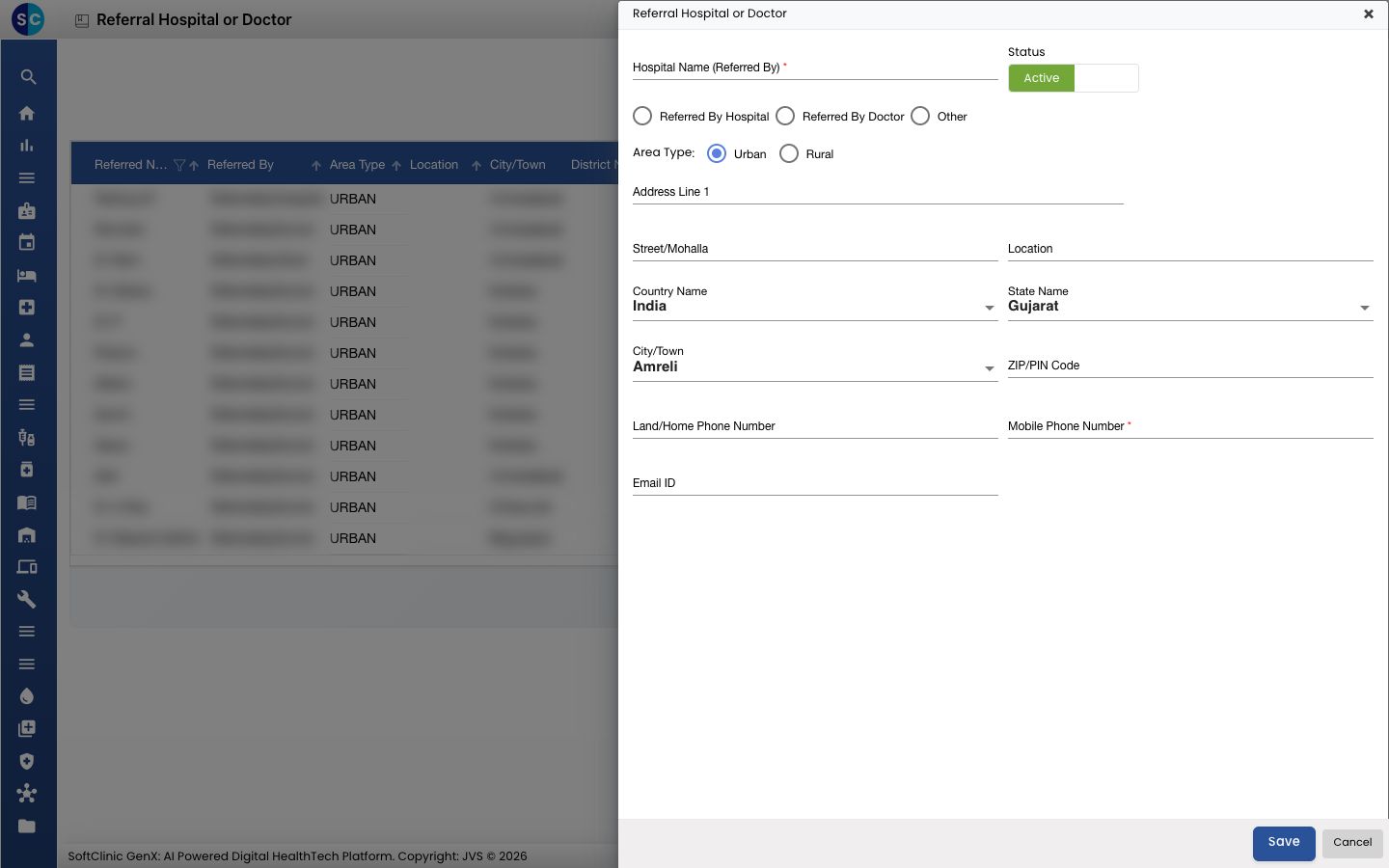Open the bar chart dashboard icon

click(27, 146)
